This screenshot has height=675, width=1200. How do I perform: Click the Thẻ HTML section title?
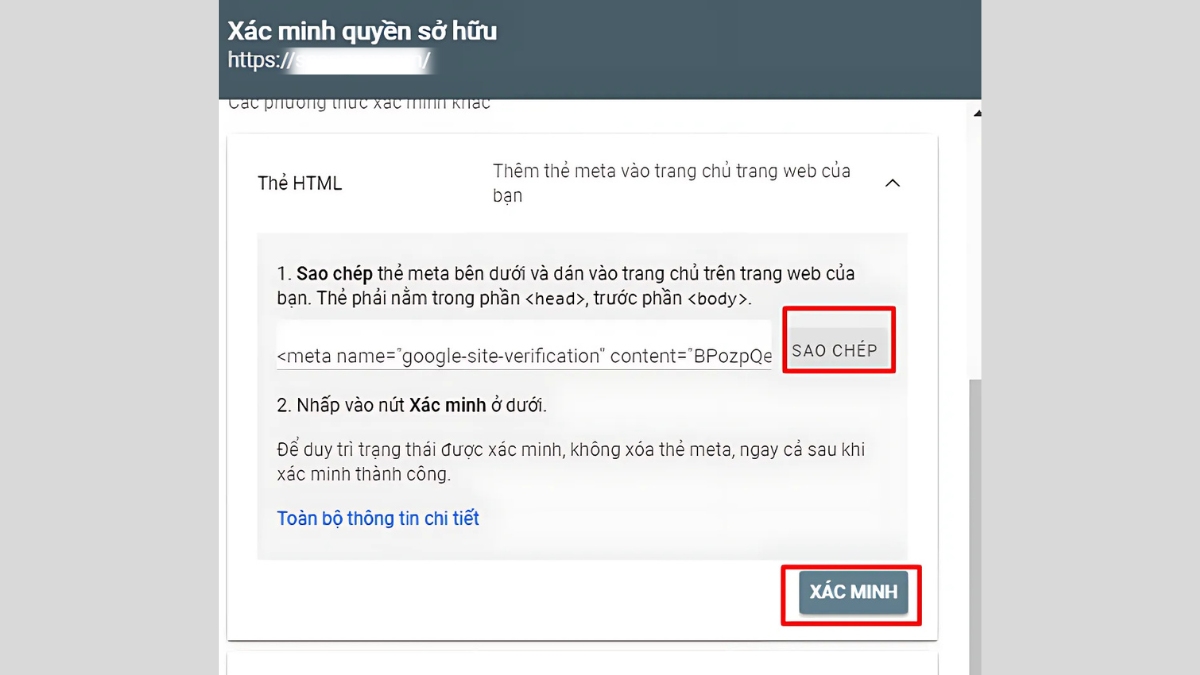pos(300,183)
